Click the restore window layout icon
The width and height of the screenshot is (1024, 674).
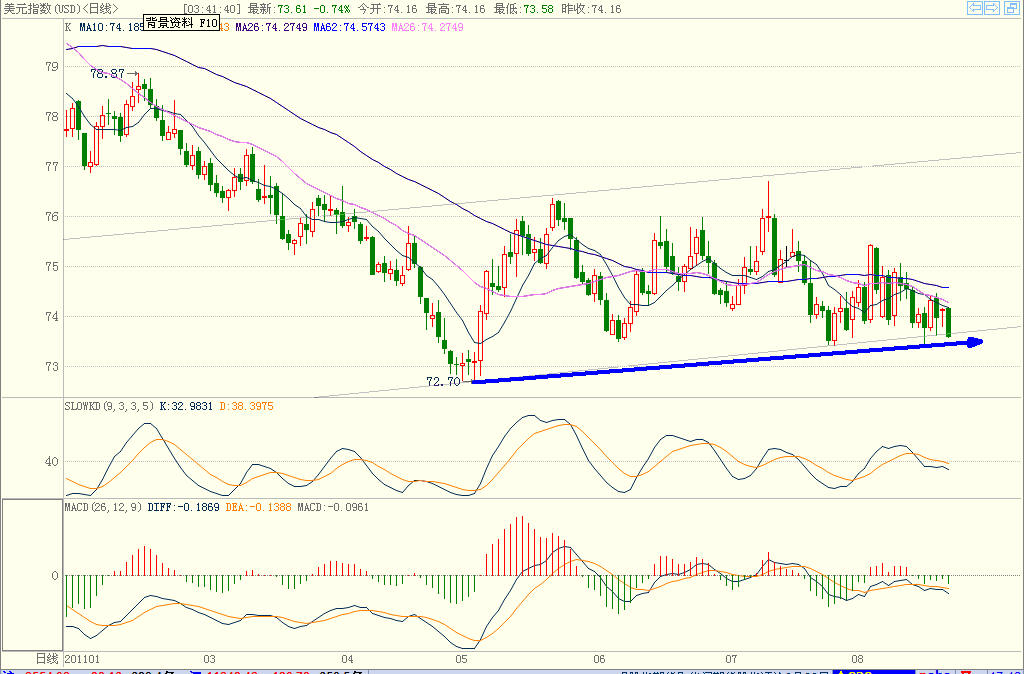(x=1010, y=8)
